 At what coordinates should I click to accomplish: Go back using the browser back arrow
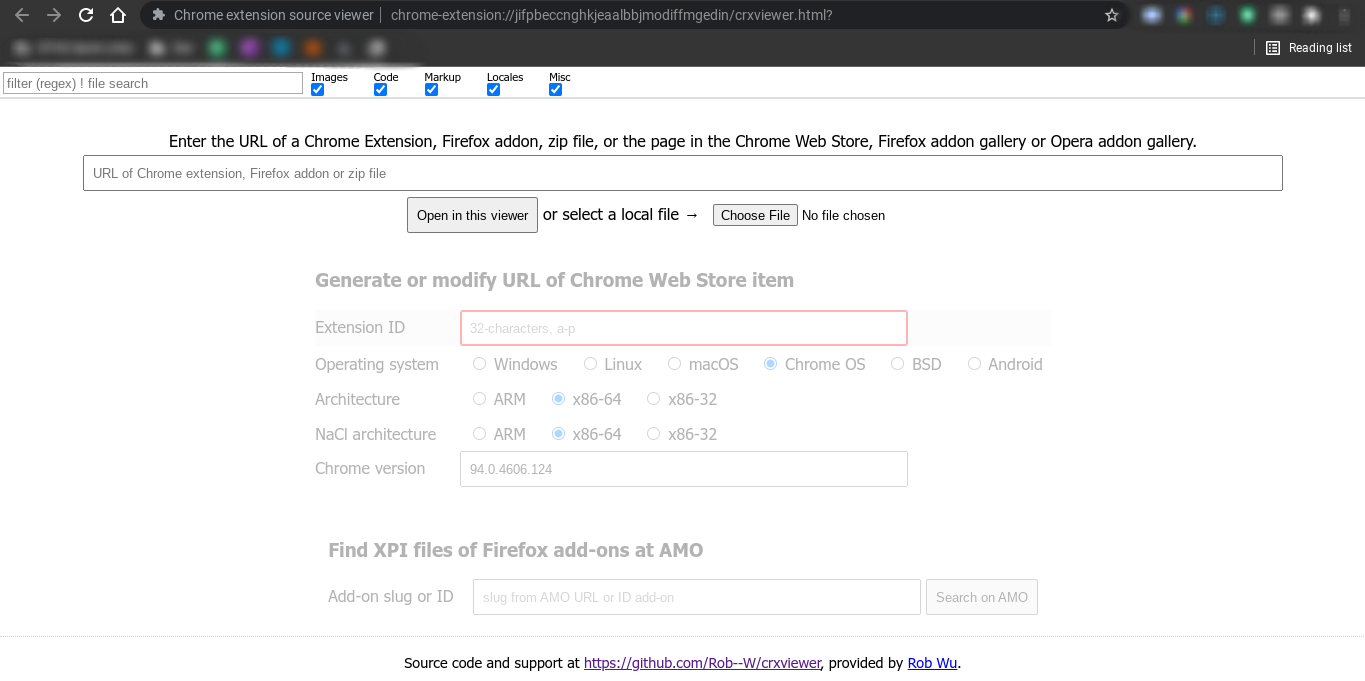point(21,15)
